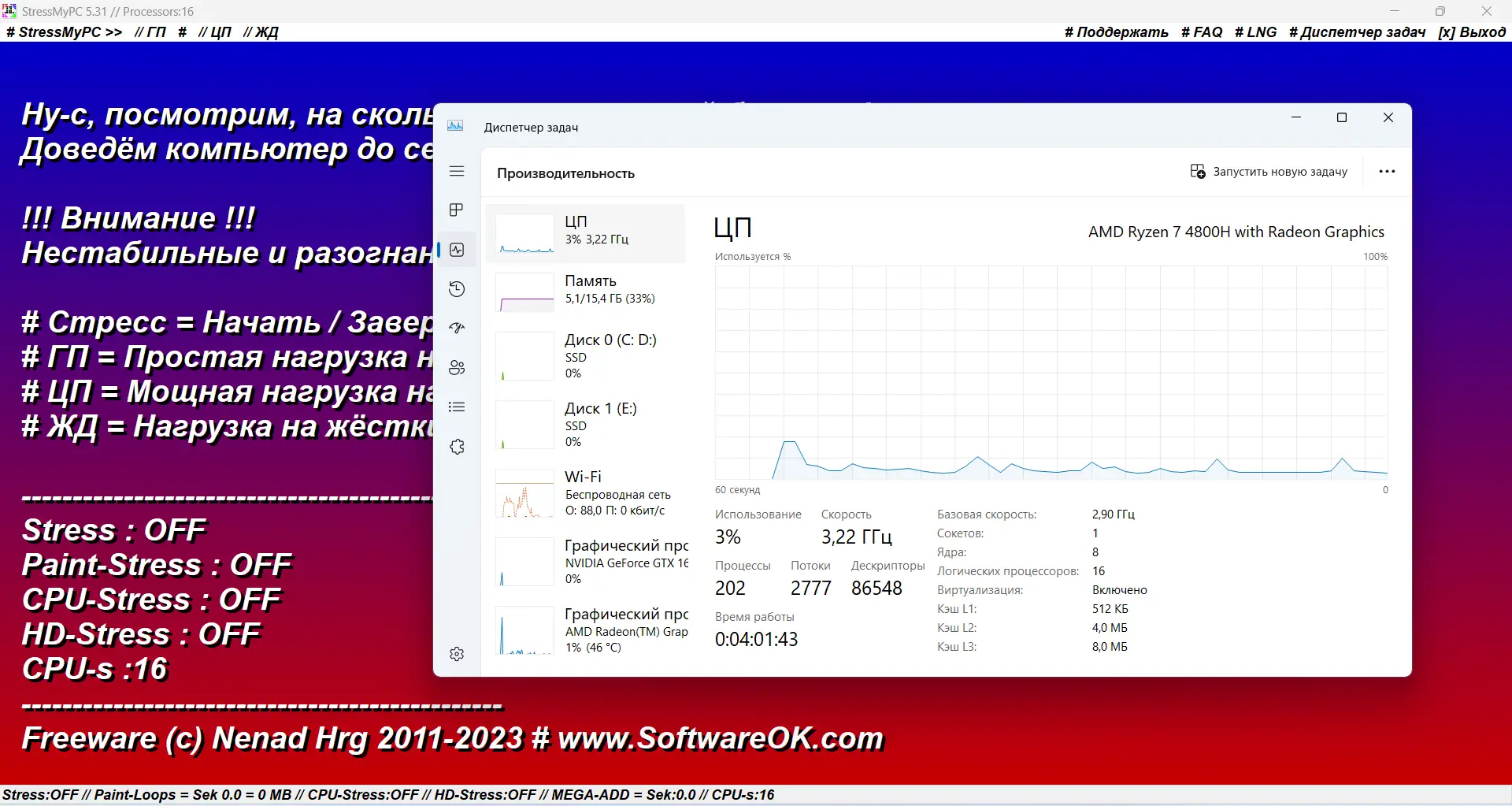Click the '# StressMyPC >>' menu item

click(65, 32)
